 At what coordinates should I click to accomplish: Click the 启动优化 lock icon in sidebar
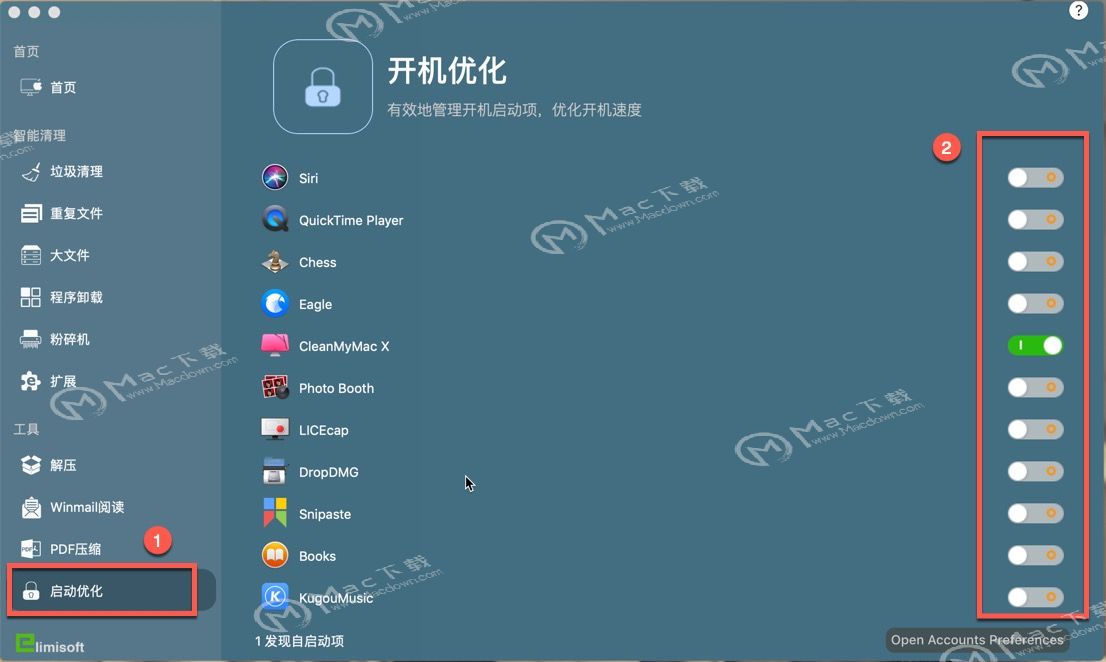31,591
